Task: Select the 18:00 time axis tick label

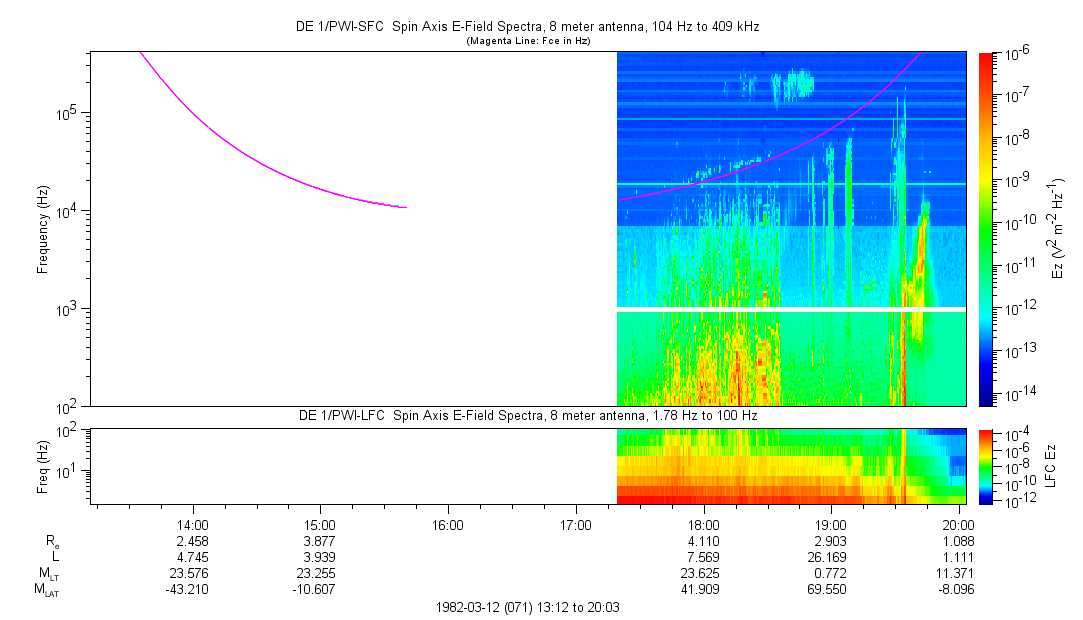Action: click(704, 524)
